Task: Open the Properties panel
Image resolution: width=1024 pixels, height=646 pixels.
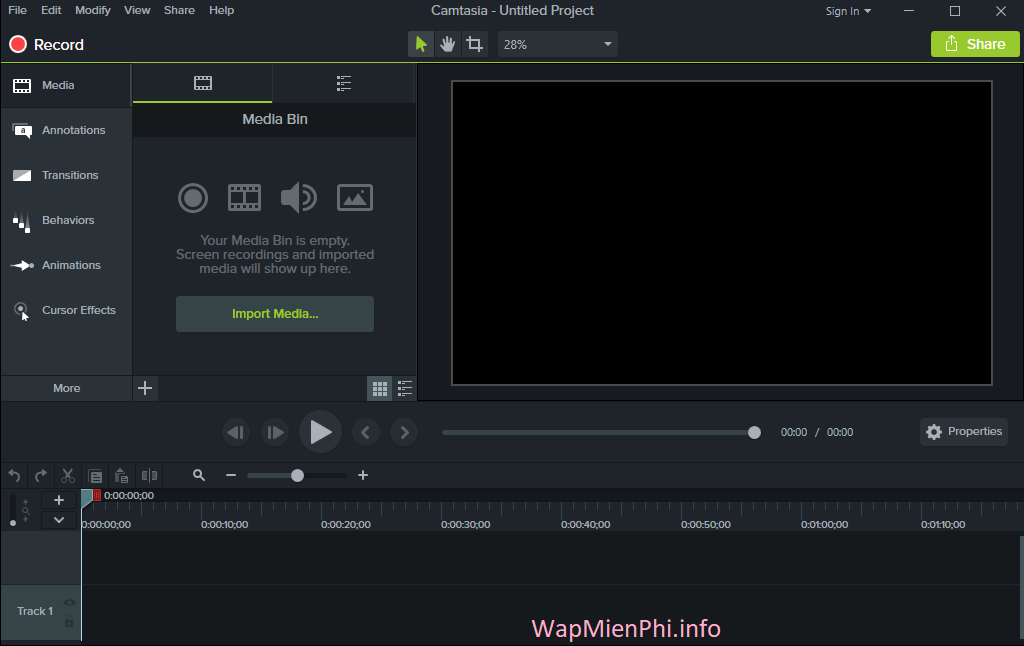Action: coord(964,432)
